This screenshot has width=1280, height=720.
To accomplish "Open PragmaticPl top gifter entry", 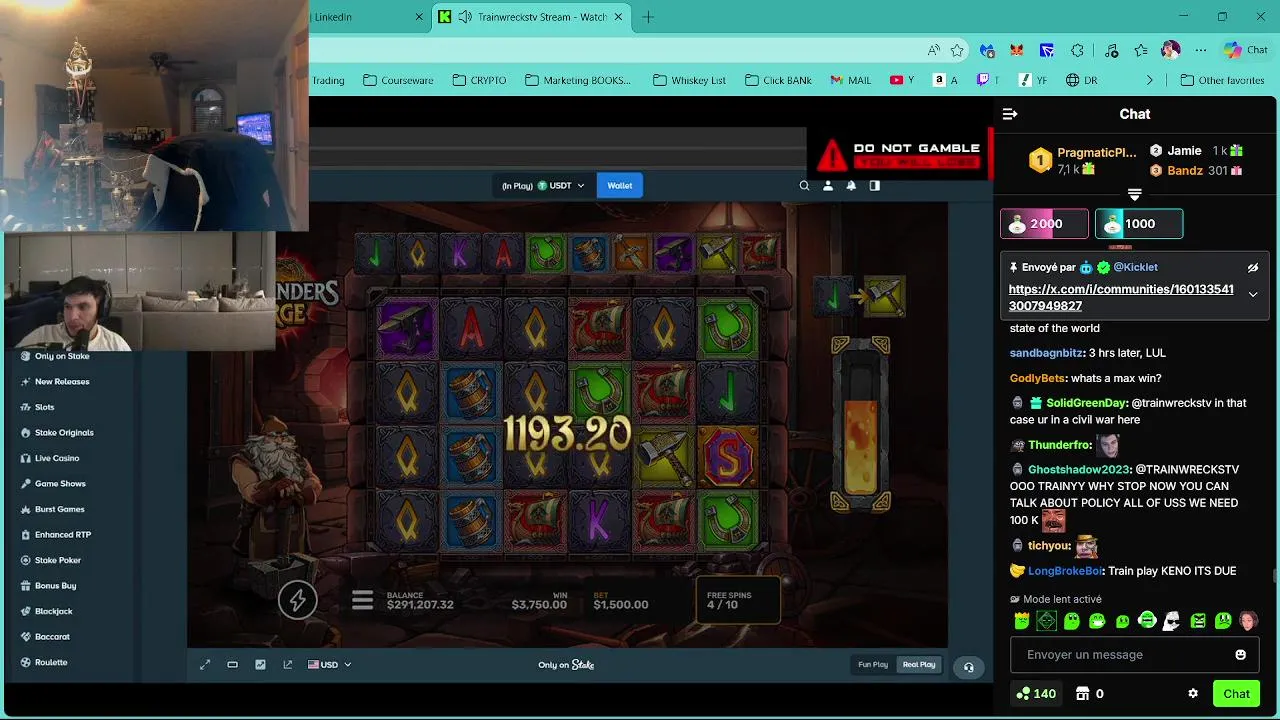I will [x=1084, y=160].
